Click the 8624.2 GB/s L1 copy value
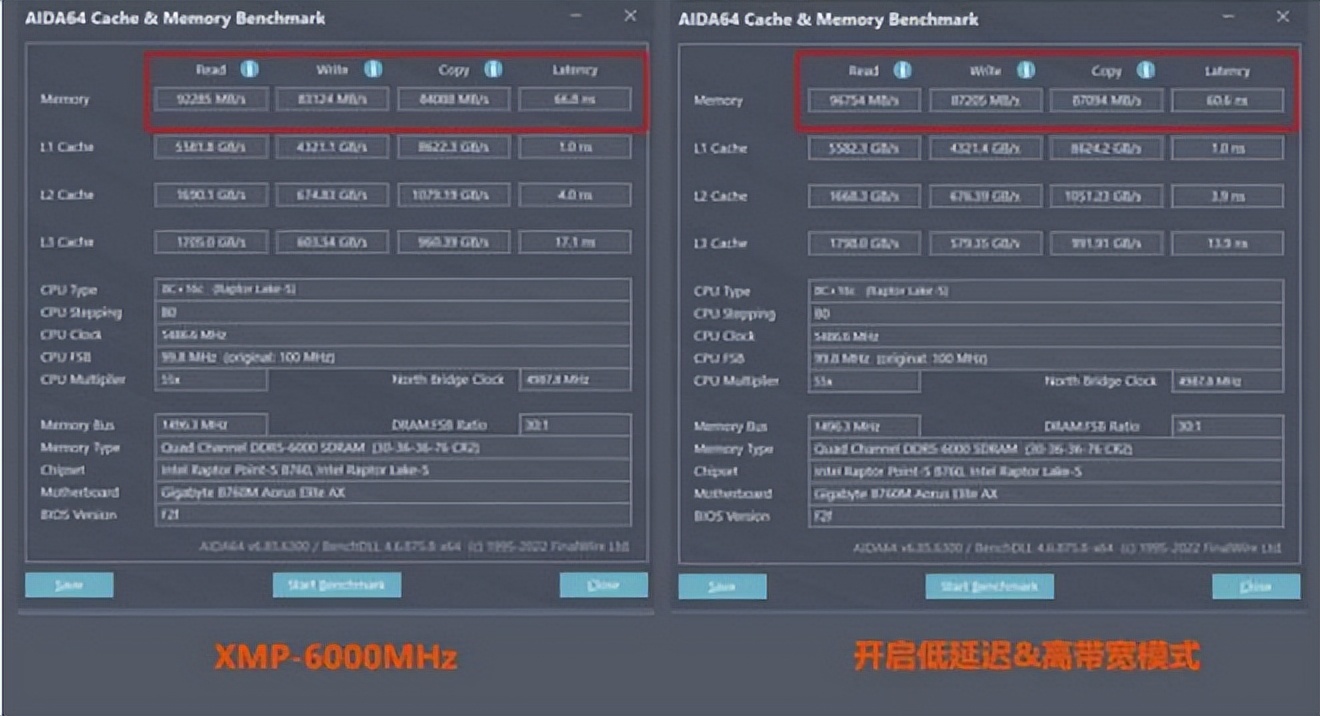The height and width of the screenshot is (716, 1320). (1107, 148)
